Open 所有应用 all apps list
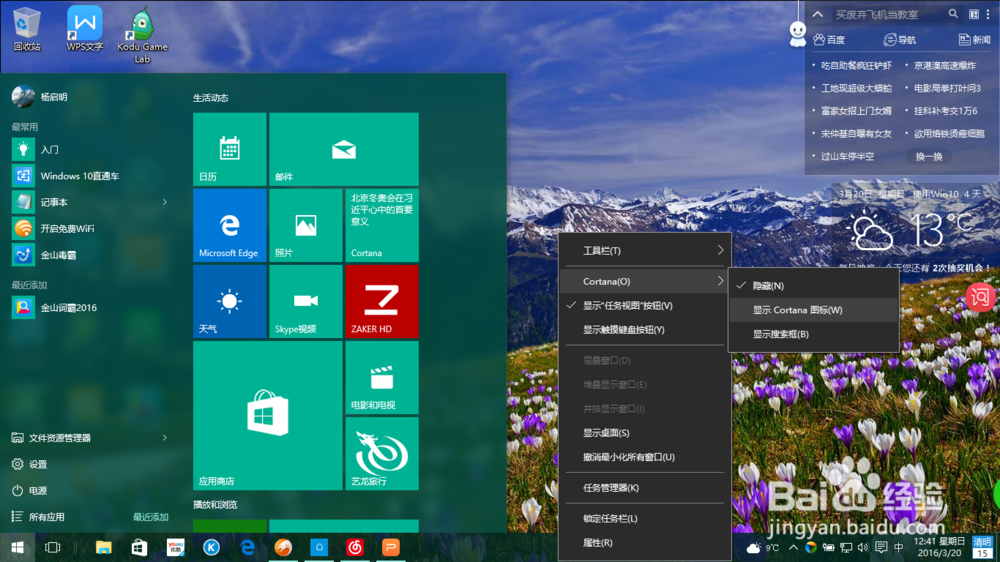 pyautogui.click(x=40, y=517)
